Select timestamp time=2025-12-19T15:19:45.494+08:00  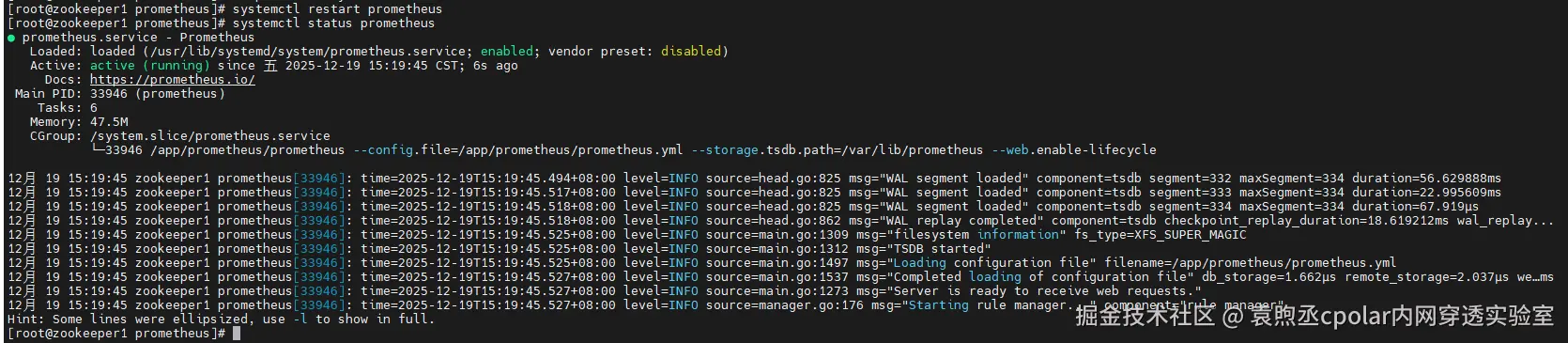click(x=488, y=179)
